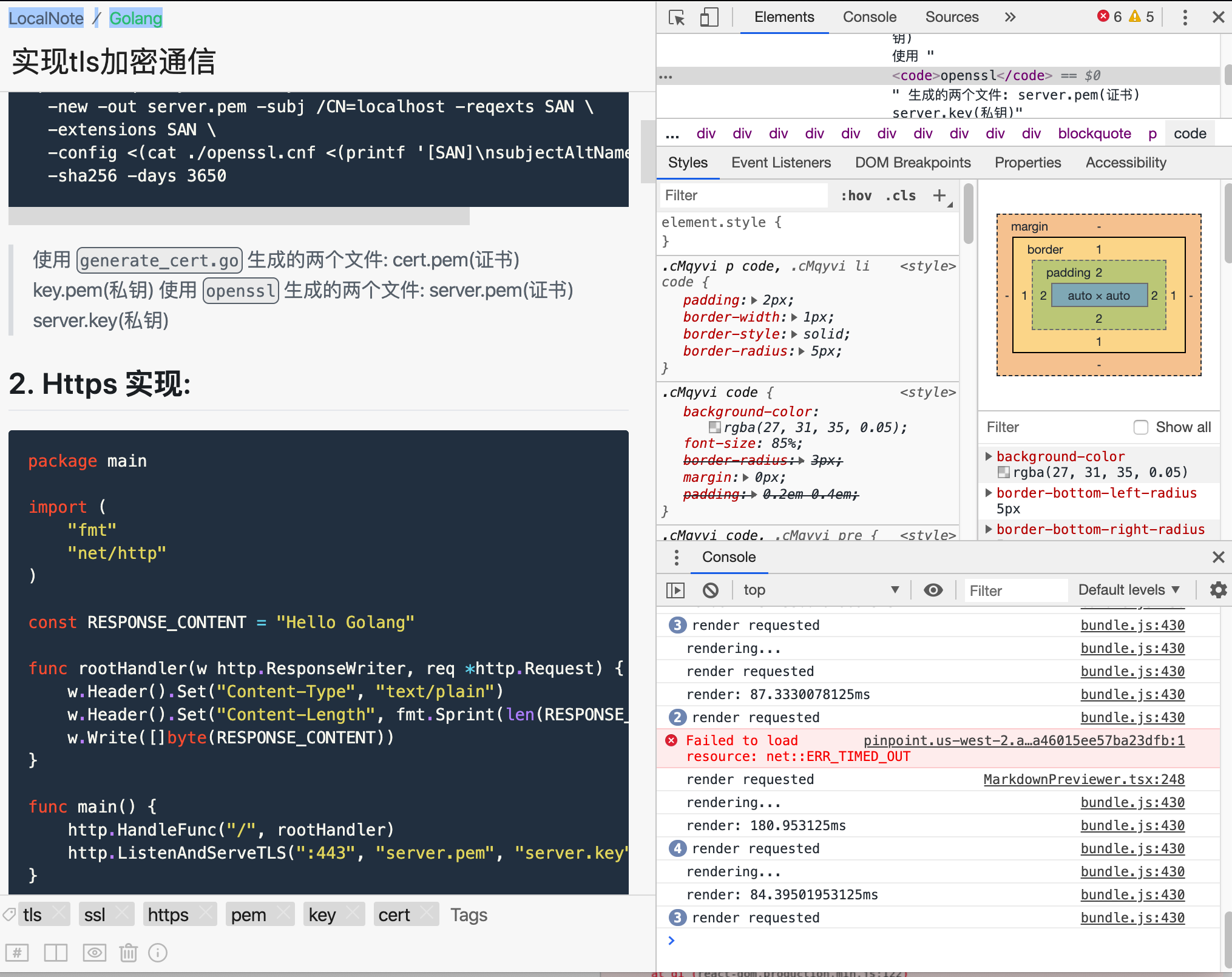Toggle element state with the :hov button
Screen dimensions: 1232x977
pyautogui.click(x=856, y=195)
